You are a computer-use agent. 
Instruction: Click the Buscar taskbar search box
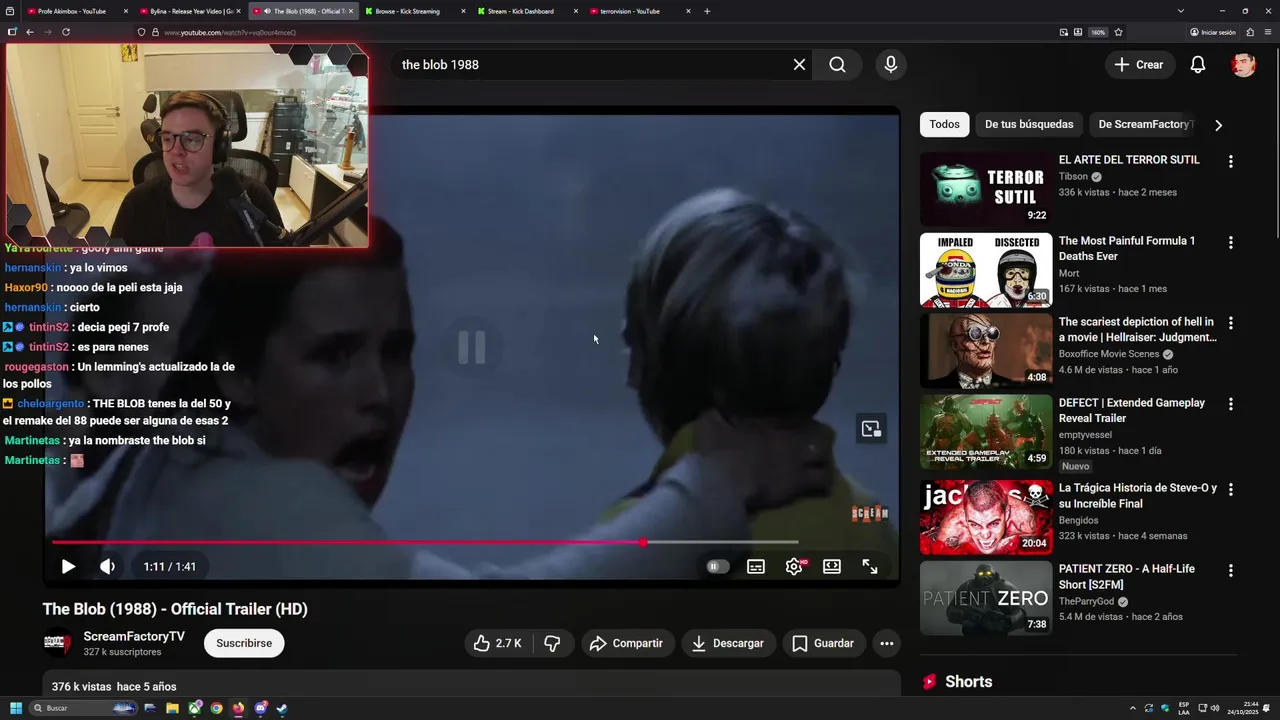pos(84,708)
